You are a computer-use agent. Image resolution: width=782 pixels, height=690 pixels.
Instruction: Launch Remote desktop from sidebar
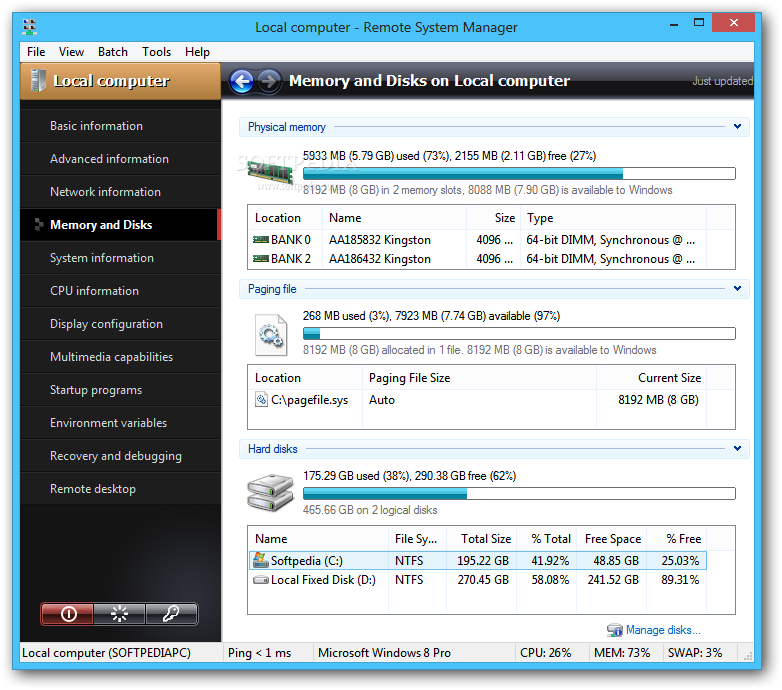point(120,489)
